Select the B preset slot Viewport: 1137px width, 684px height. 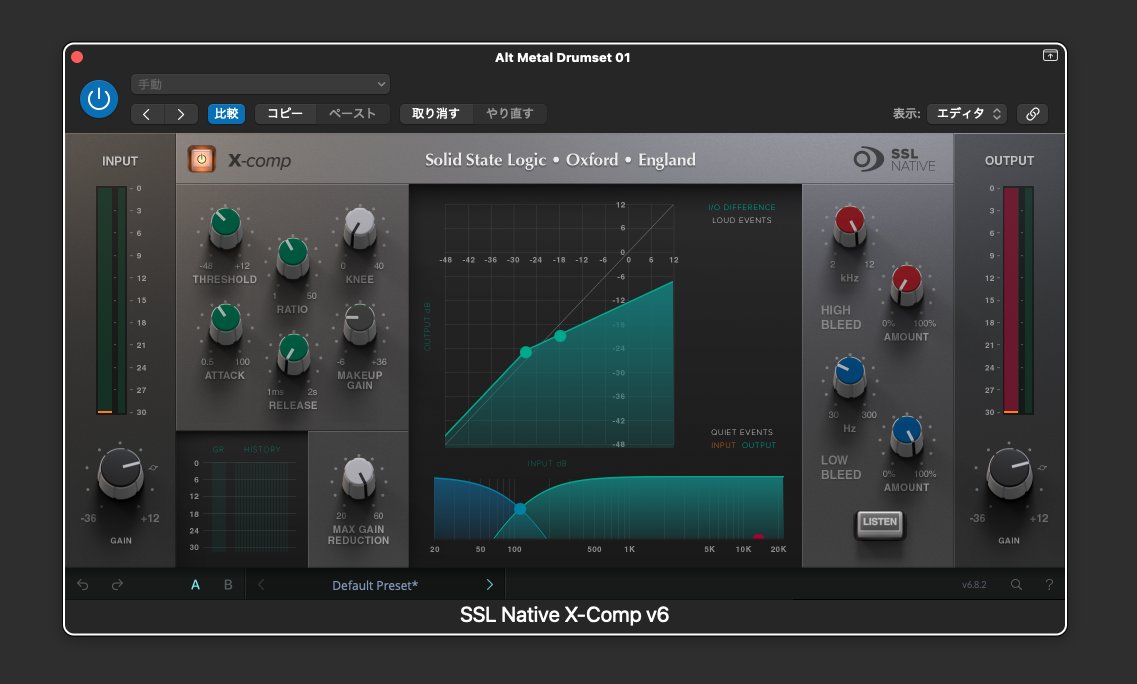pos(228,585)
